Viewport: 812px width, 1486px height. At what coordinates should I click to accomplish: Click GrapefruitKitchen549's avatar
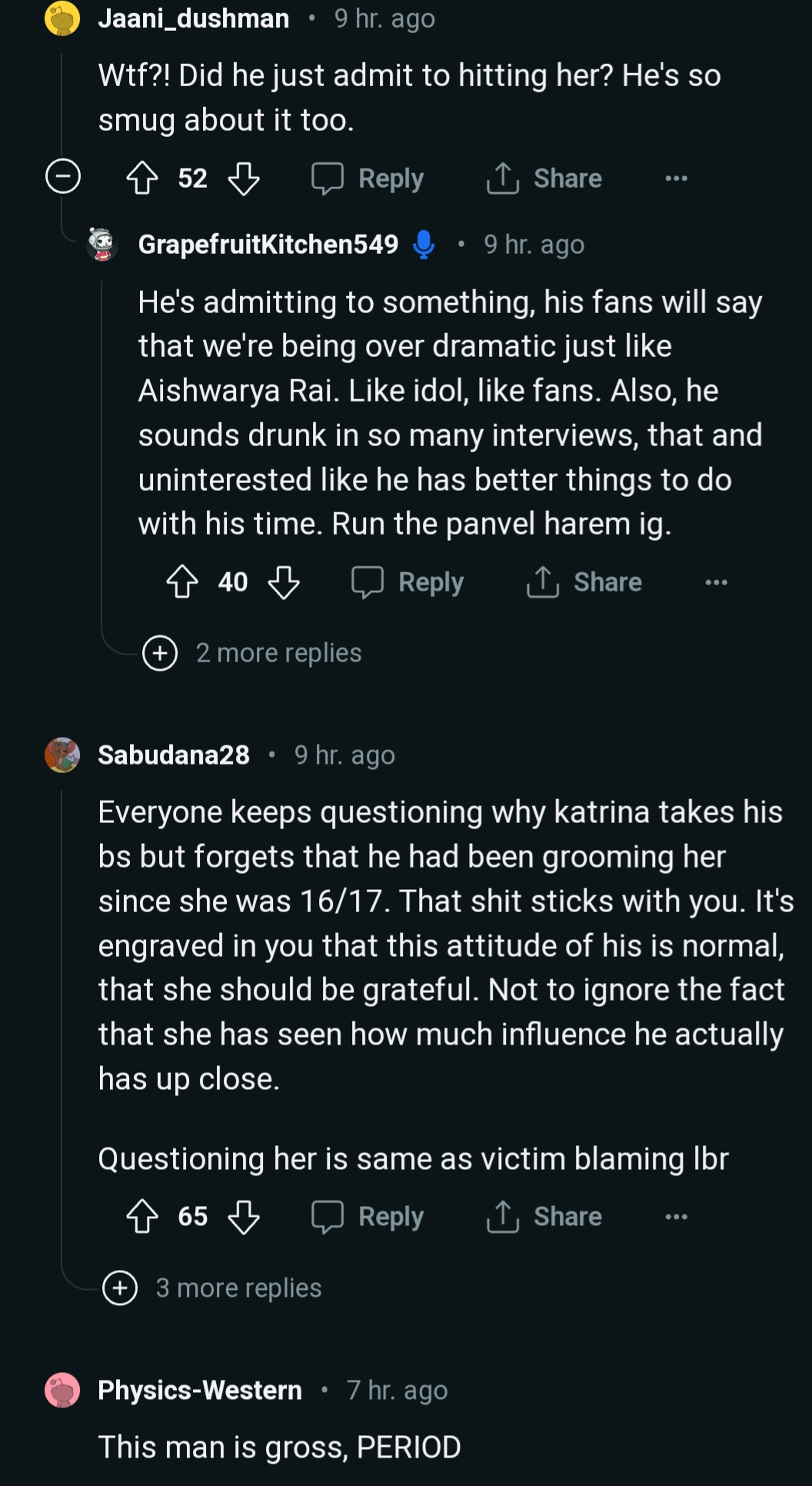(102, 245)
